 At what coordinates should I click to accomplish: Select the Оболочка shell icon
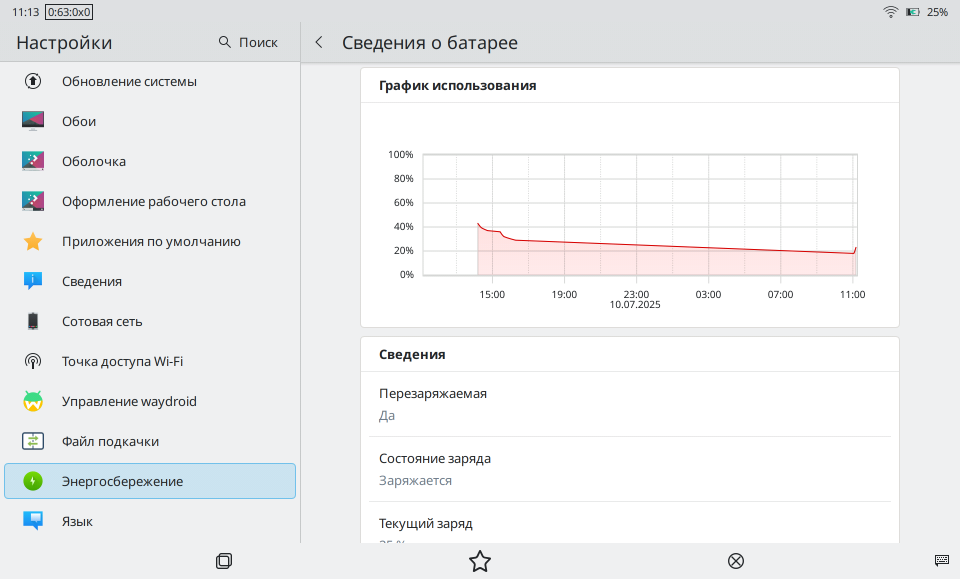coord(33,161)
